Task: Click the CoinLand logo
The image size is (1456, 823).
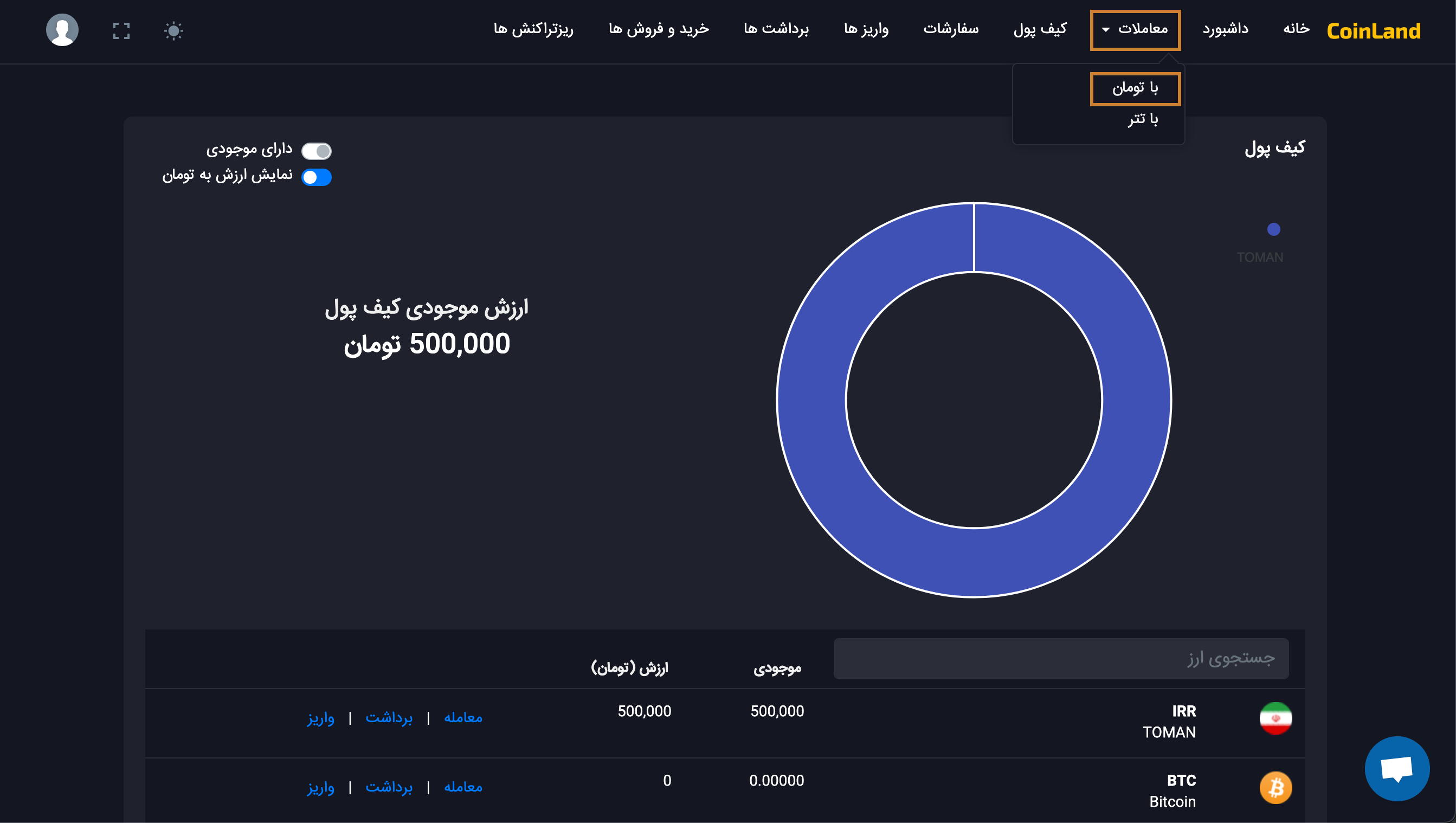Action: (x=1373, y=31)
